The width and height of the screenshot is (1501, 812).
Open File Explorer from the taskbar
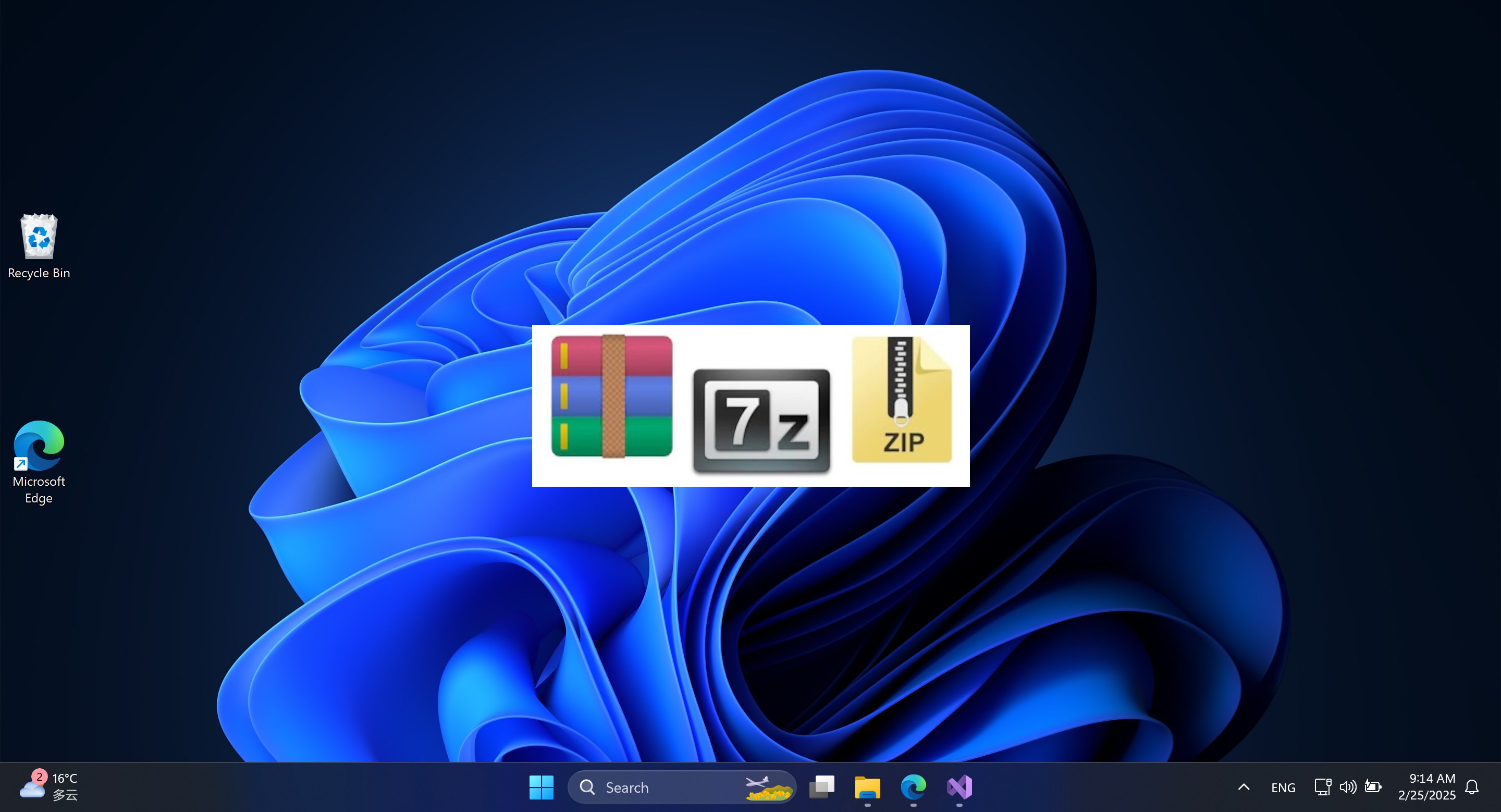click(x=868, y=787)
